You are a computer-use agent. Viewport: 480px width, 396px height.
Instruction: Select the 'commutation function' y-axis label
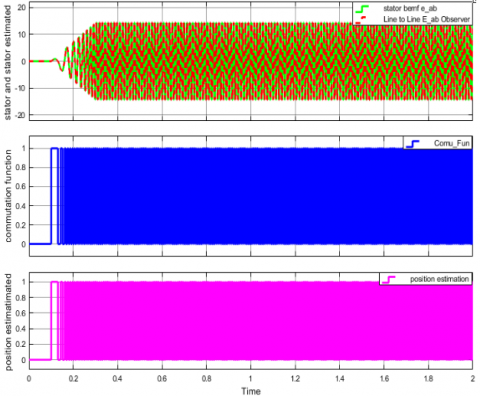pos(8,196)
